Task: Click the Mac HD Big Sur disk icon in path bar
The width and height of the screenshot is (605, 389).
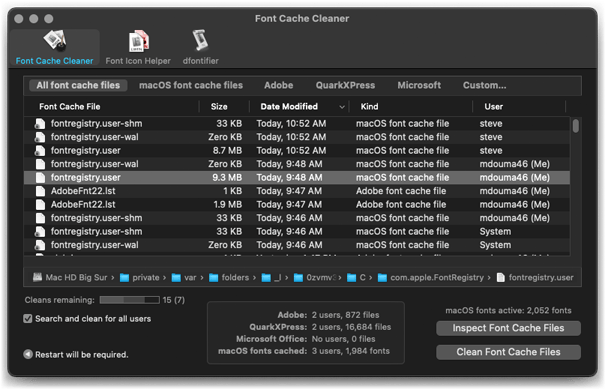Action: (37, 277)
